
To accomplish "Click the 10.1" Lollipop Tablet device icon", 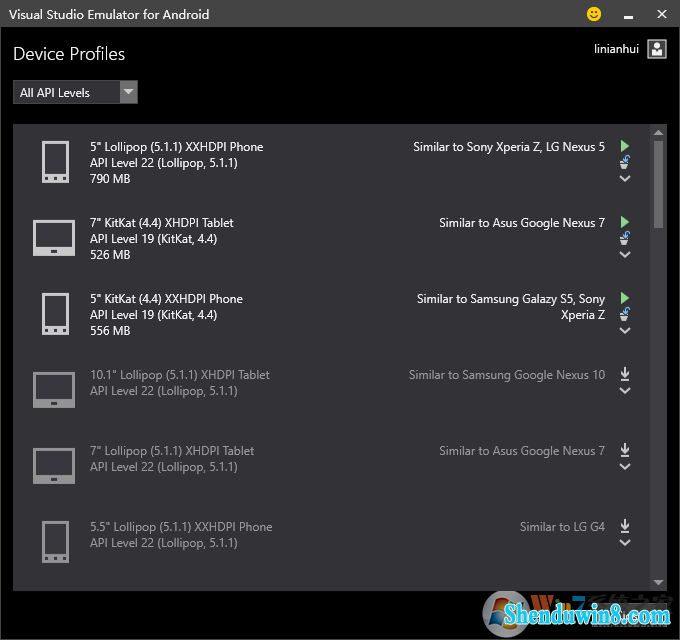I will 54,390.
